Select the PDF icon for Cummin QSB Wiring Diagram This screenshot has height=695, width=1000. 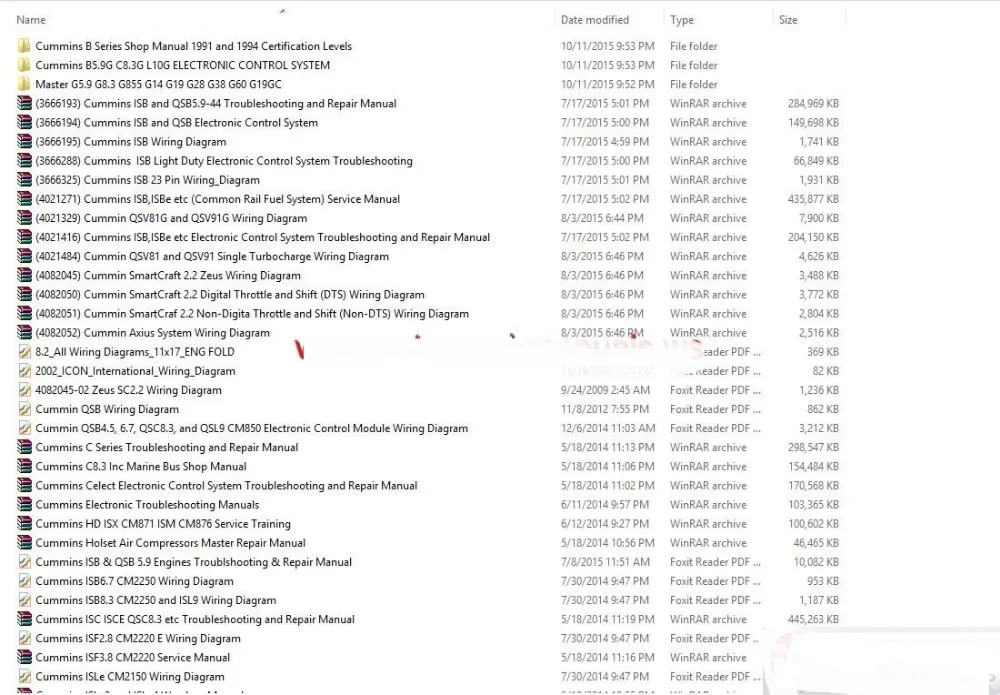coord(24,409)
